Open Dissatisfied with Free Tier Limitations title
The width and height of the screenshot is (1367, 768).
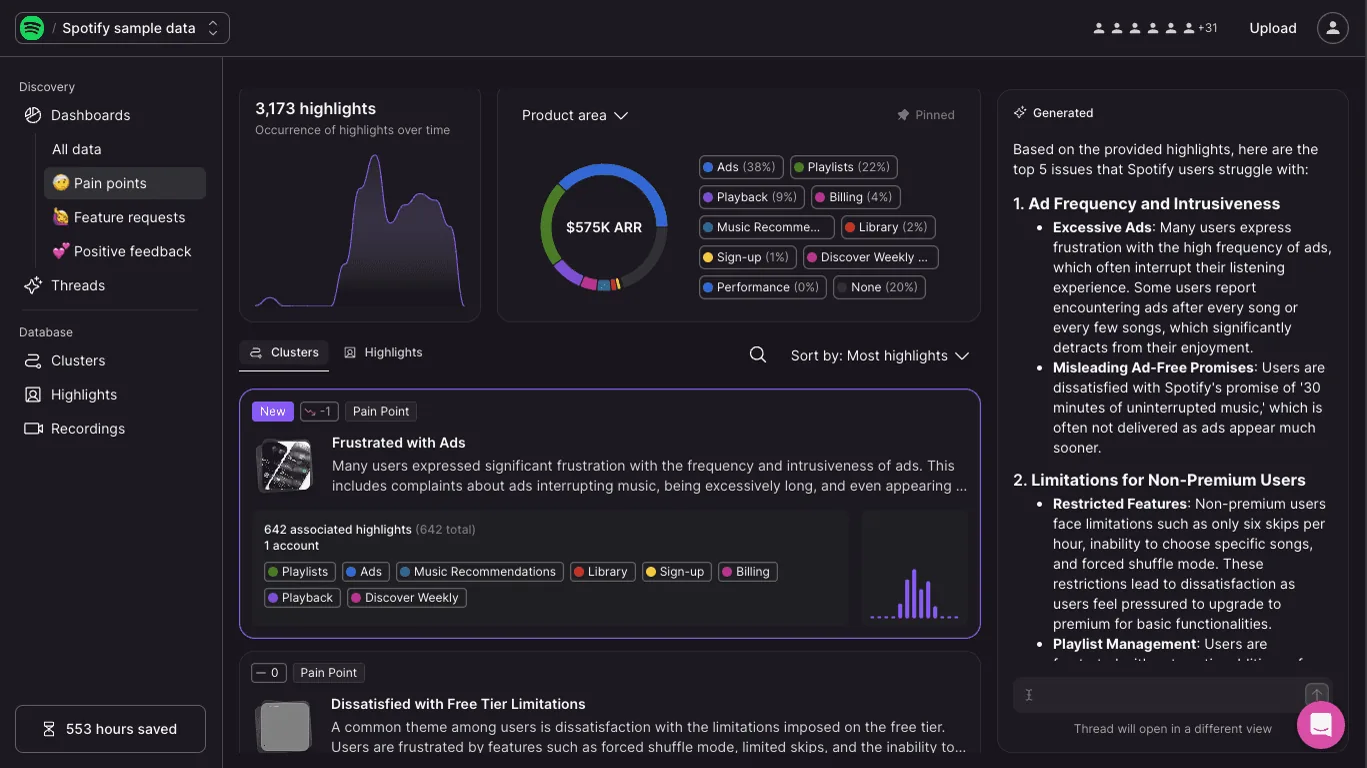(x=458, y=704)
